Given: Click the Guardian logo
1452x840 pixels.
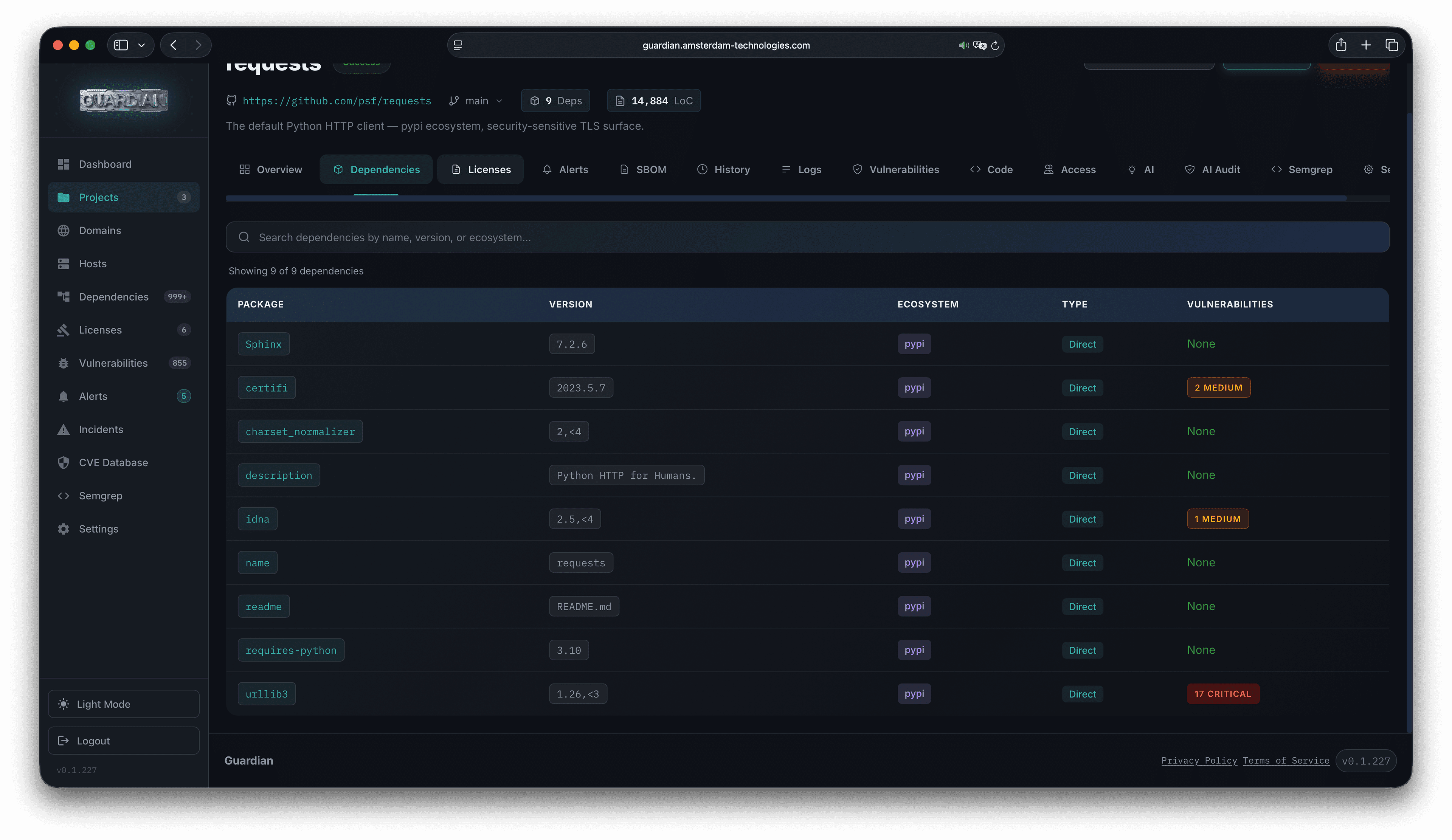Looking at the screenshot, I should [123, 100].
